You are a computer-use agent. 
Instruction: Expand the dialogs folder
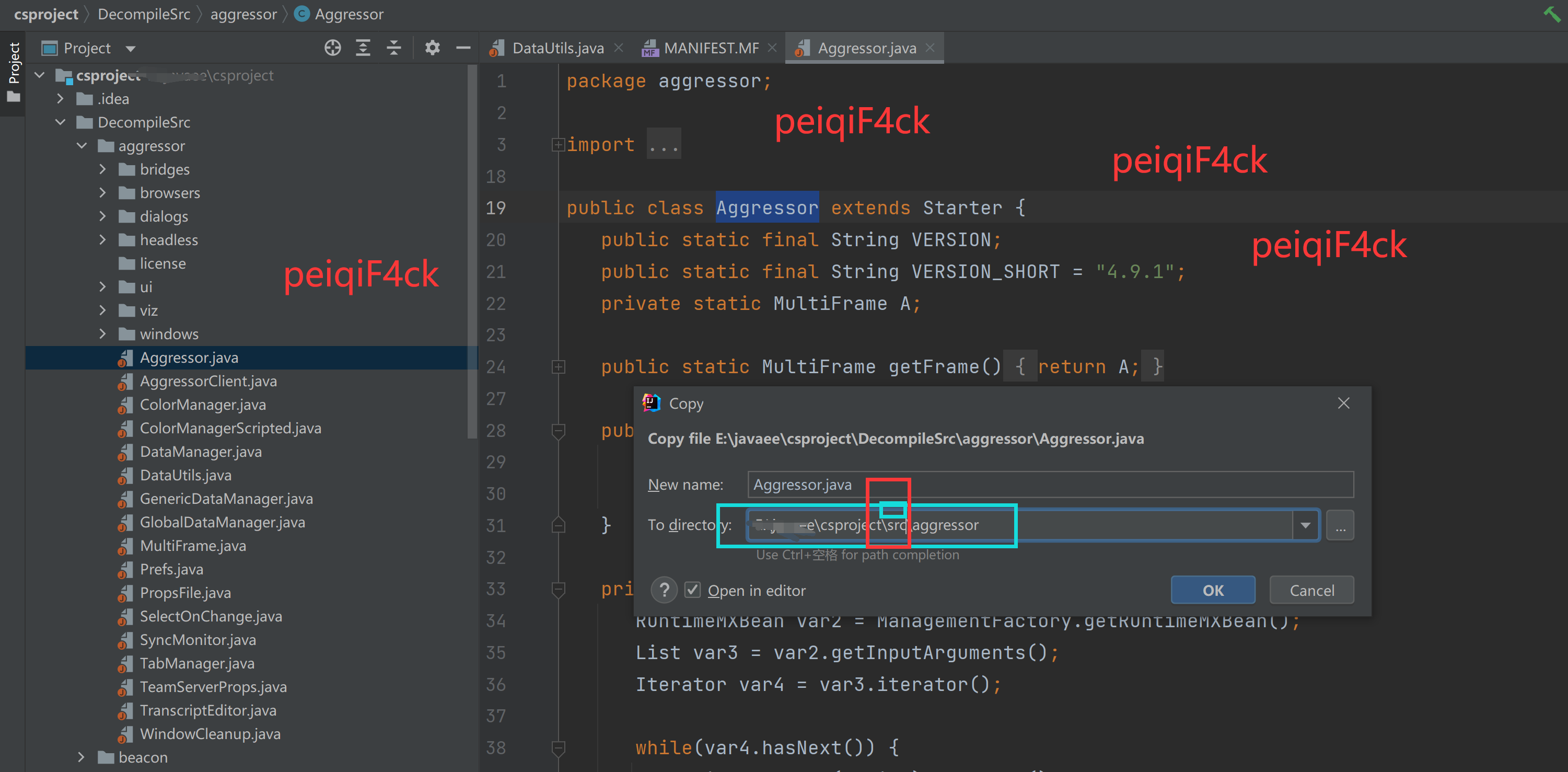click(x=103, y=217)
